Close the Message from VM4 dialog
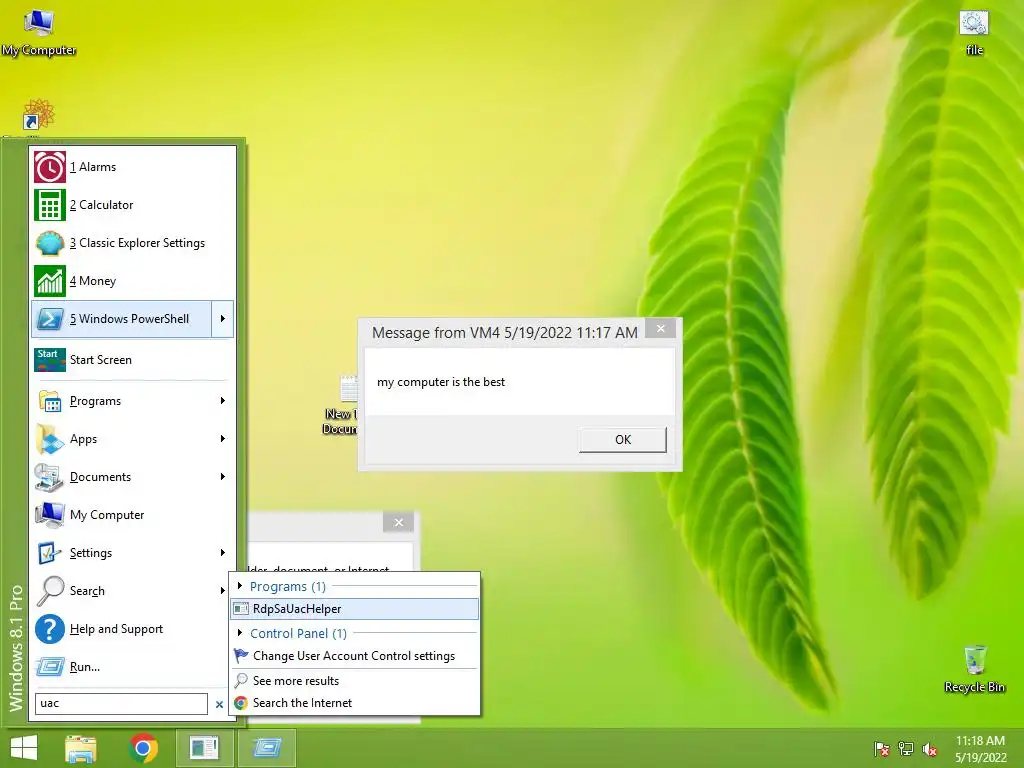Image resolution: width=1024 pixels, height=768 pixels. coord(660,328)
